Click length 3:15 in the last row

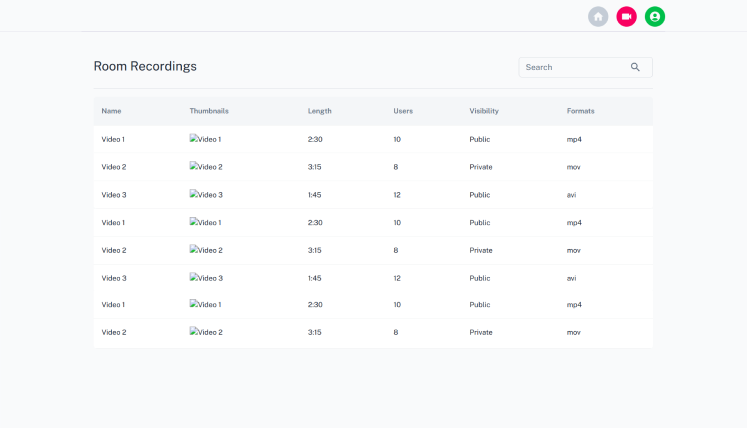pos(314,332)
